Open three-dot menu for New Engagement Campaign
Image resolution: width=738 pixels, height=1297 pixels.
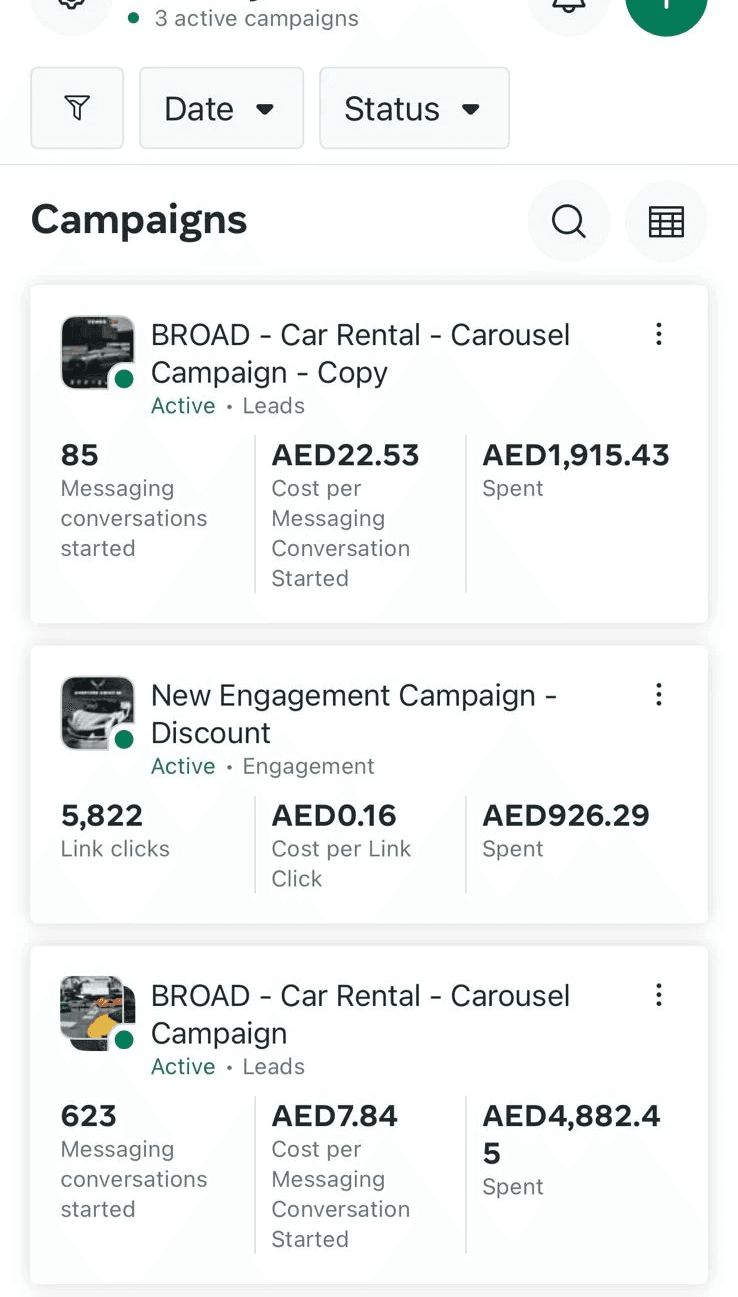(x=658, y=694)
